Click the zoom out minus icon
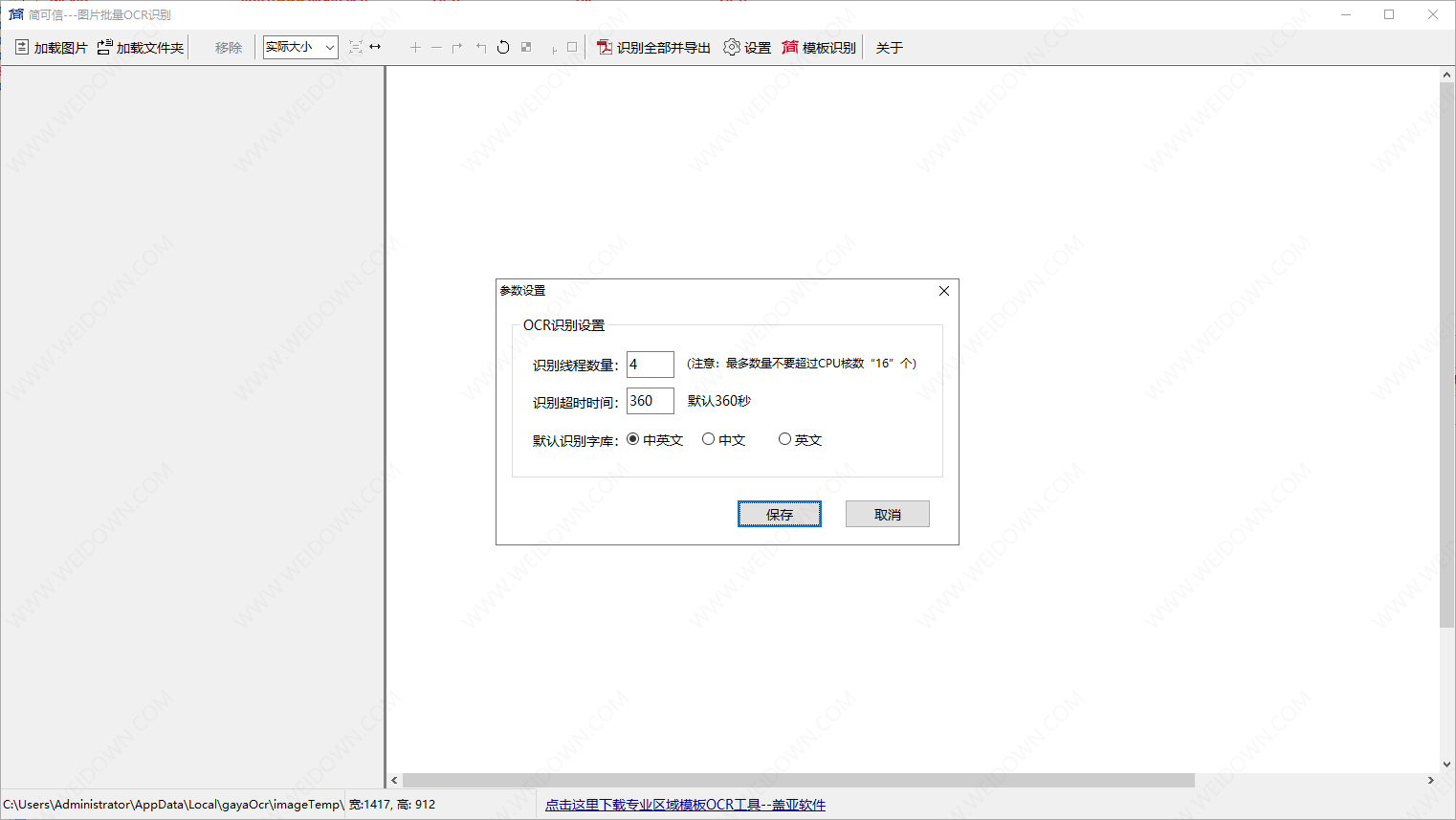The width and height of the screenshot is (1456, 820). (436, 47)
